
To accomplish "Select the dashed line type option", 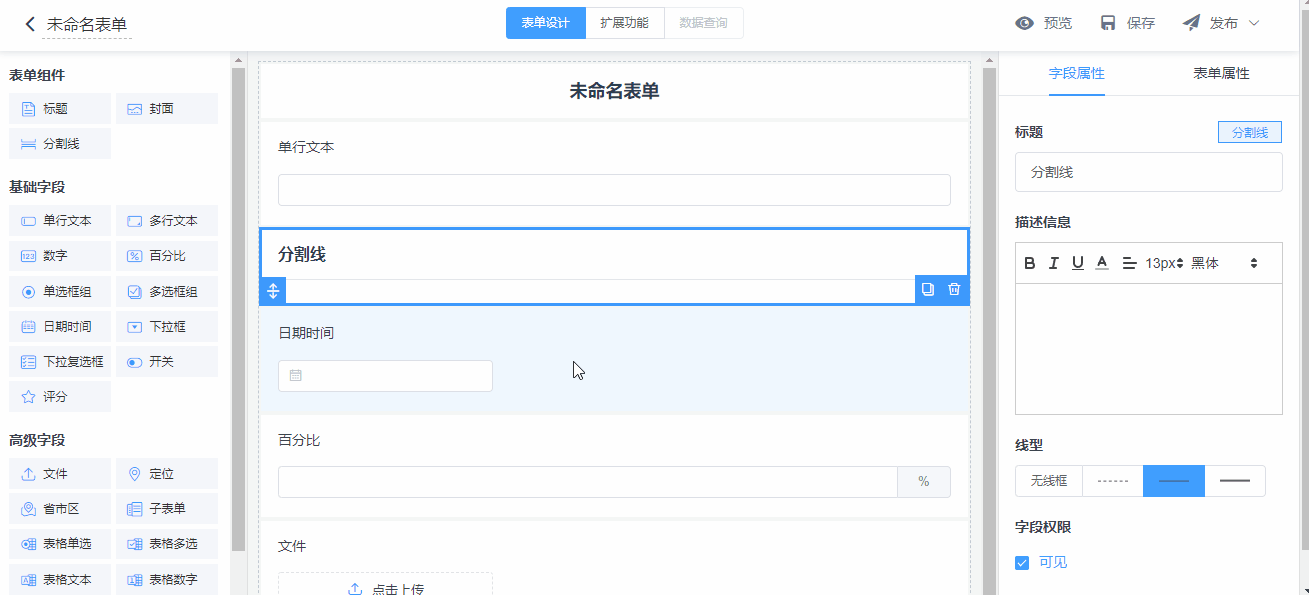I will (x=1112, y=481).
